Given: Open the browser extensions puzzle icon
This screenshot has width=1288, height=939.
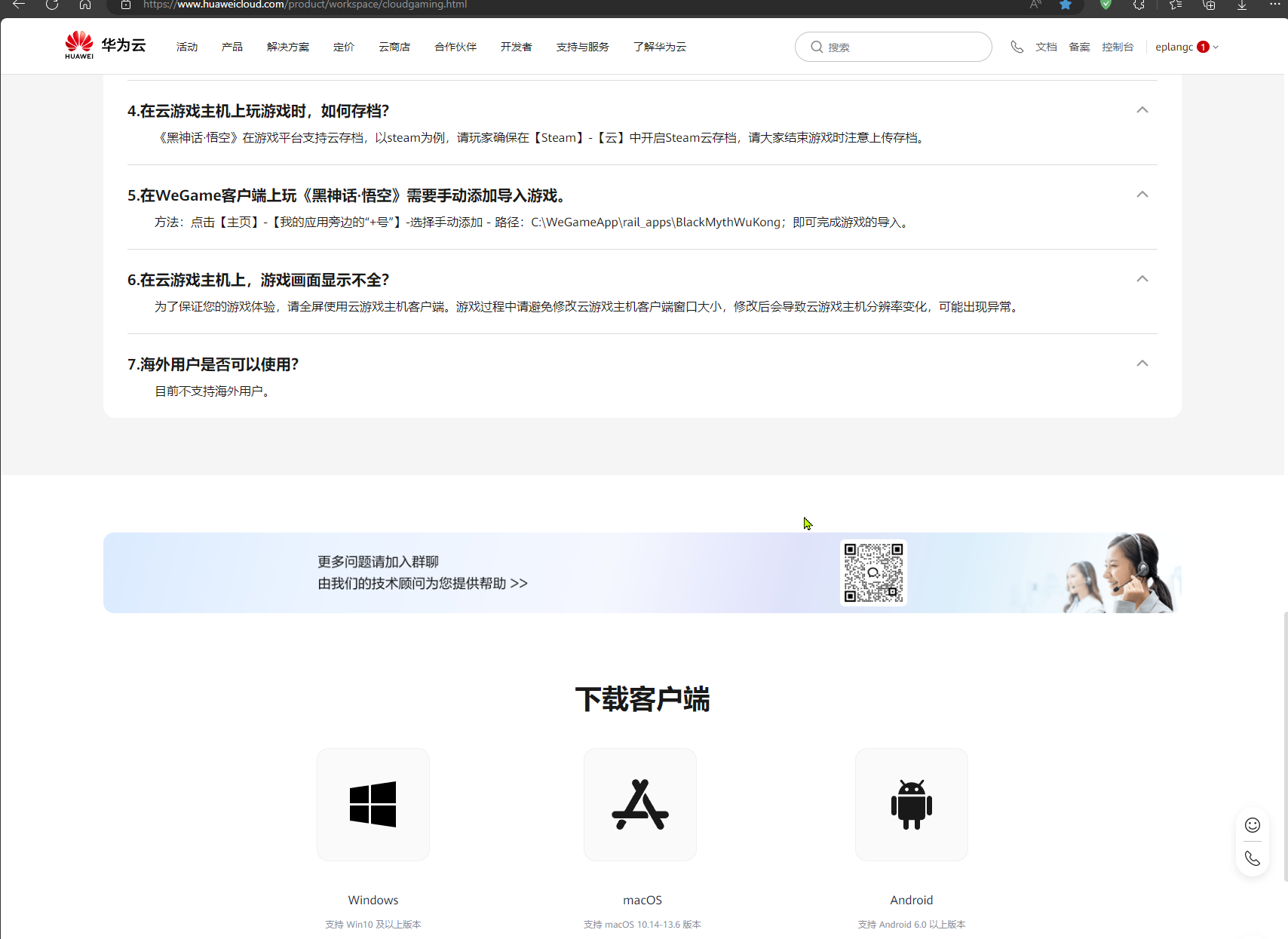Looking at the screenshot, I should [1139, 5].
